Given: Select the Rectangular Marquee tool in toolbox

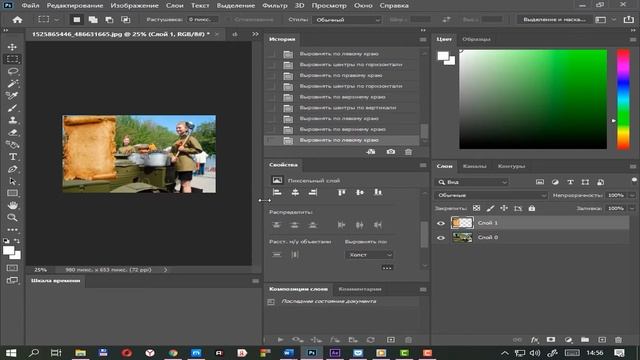Looking at the screenshot, I should tap(12, 59).
